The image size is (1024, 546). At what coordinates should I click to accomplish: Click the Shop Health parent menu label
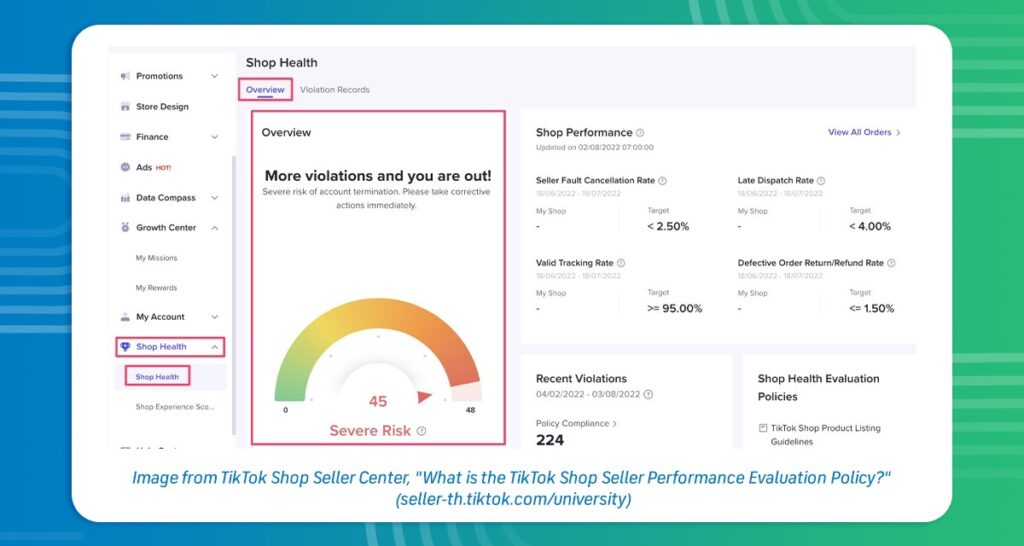click(x=161, y=347)
